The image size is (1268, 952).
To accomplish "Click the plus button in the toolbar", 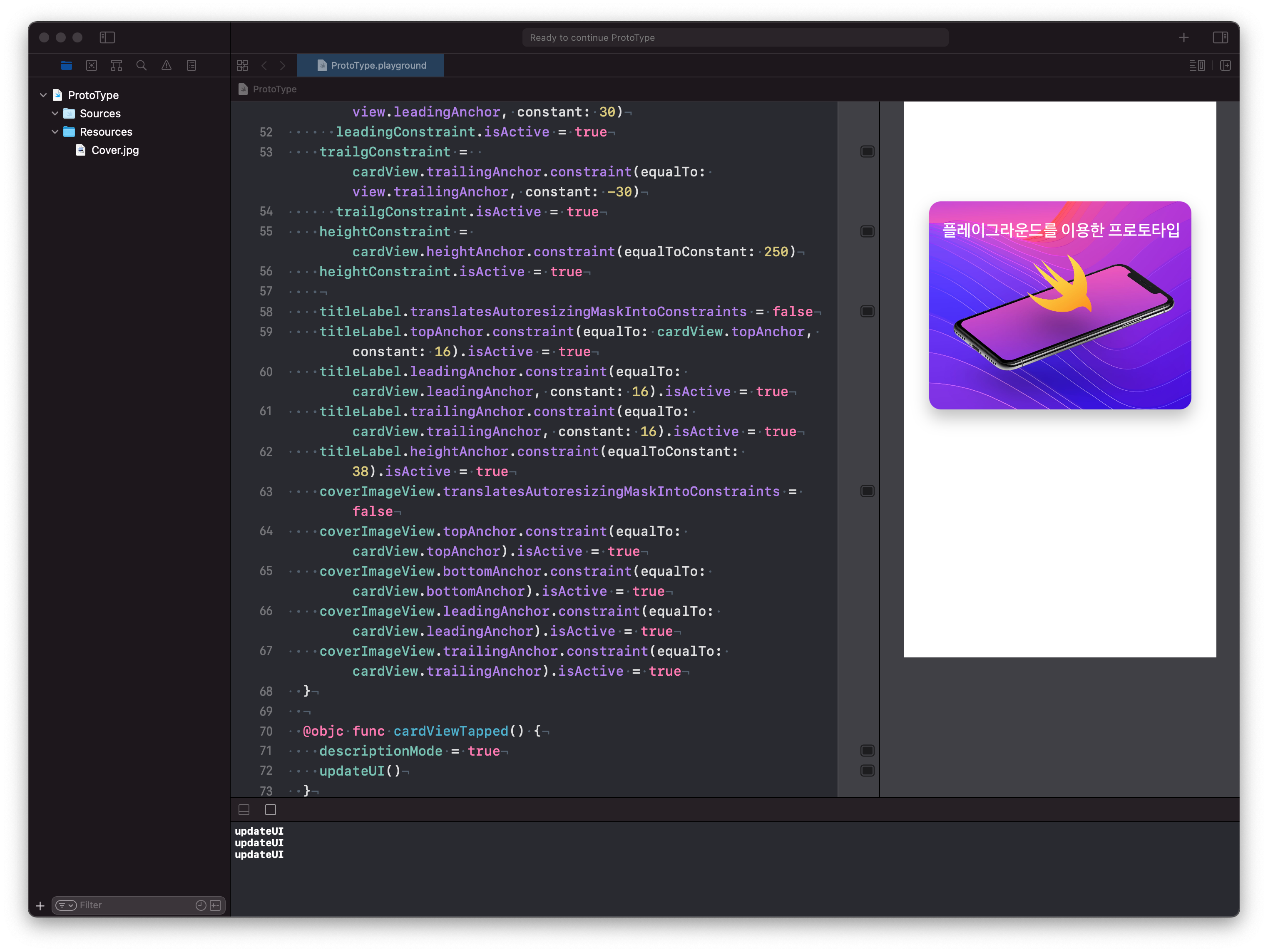I will click(x=1184, y=37).
